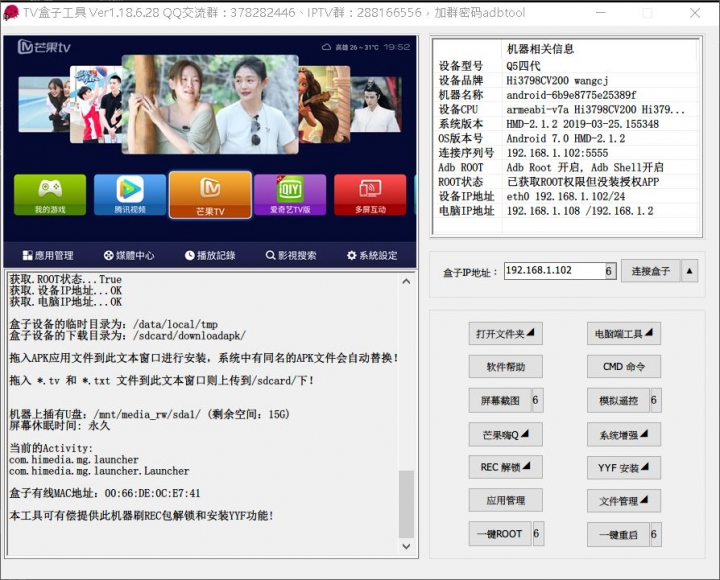Viewport: 720px width, 580px height.
Task: Click the 屏幕截图 button
Action: [x=500, y=400]
